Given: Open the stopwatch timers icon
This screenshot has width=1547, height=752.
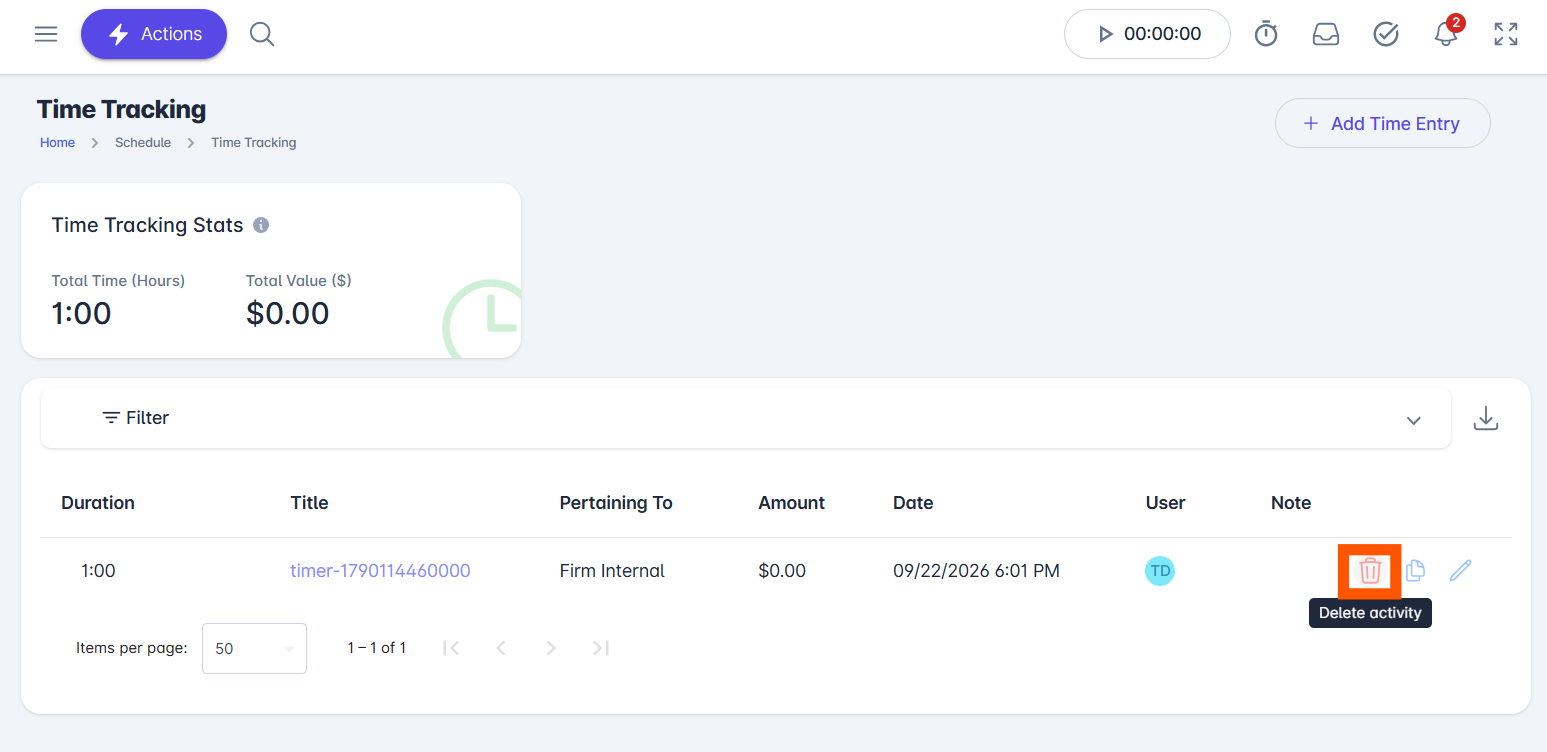Looking at the screenshot, I should click(x=1266, y=34).
